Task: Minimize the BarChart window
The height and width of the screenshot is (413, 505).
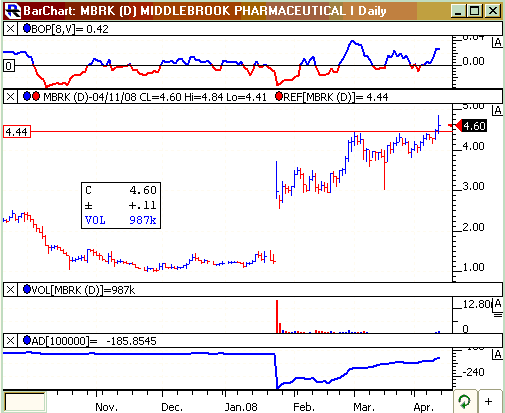Action: [458, 11]
